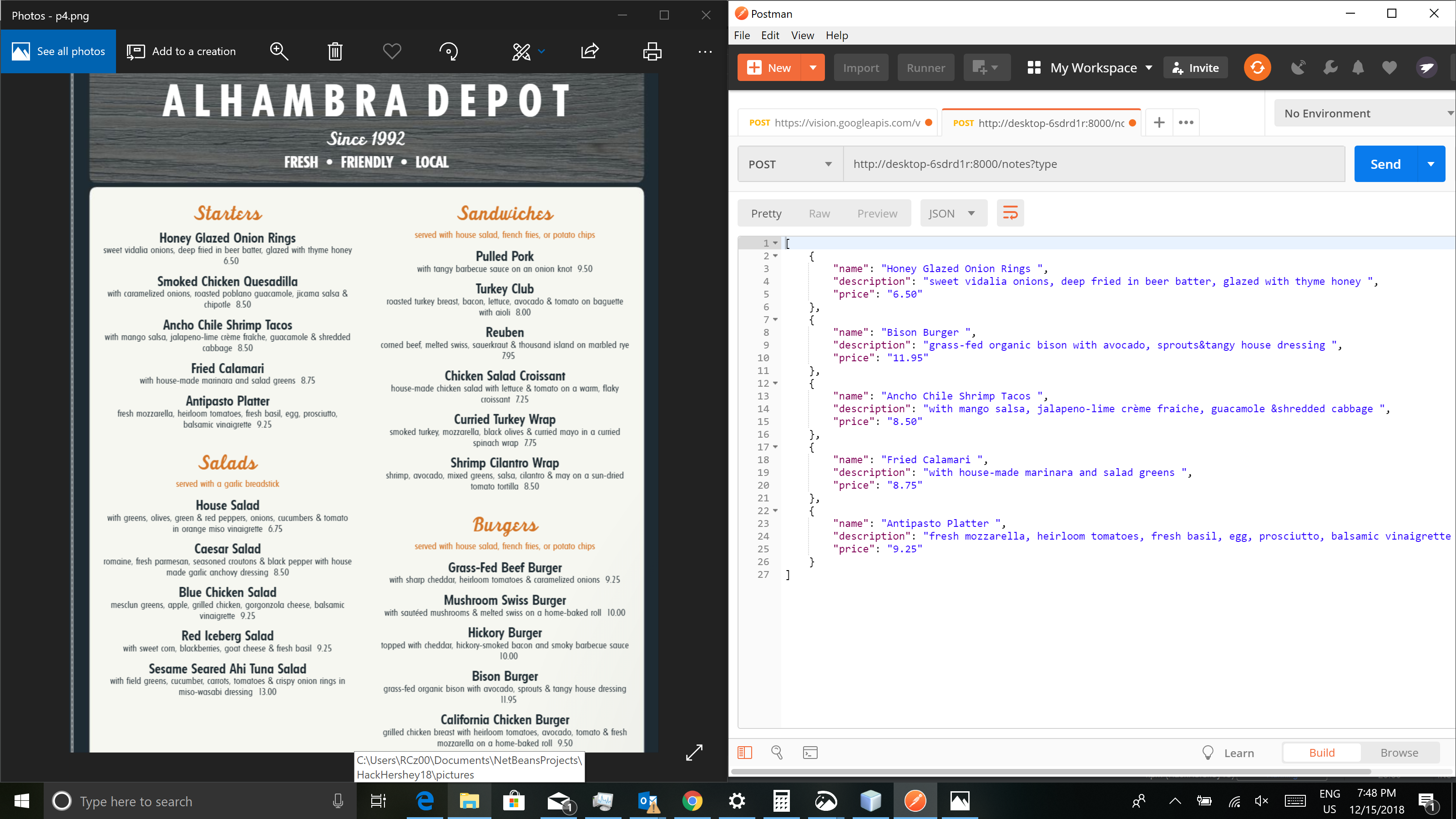
Task: Delete the photo with the trash icon
Action: (335, 51)
